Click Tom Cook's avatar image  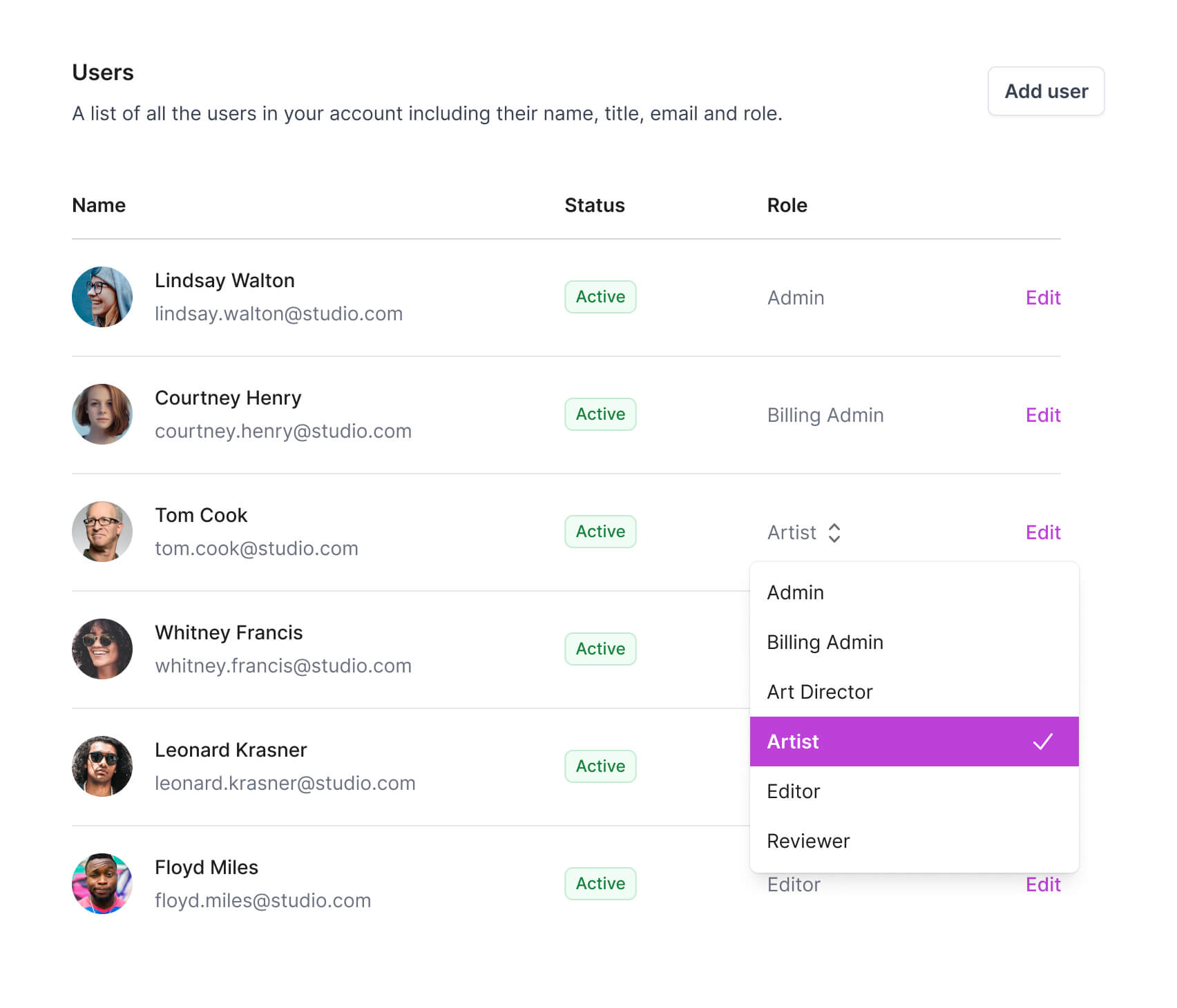(102, 532)
